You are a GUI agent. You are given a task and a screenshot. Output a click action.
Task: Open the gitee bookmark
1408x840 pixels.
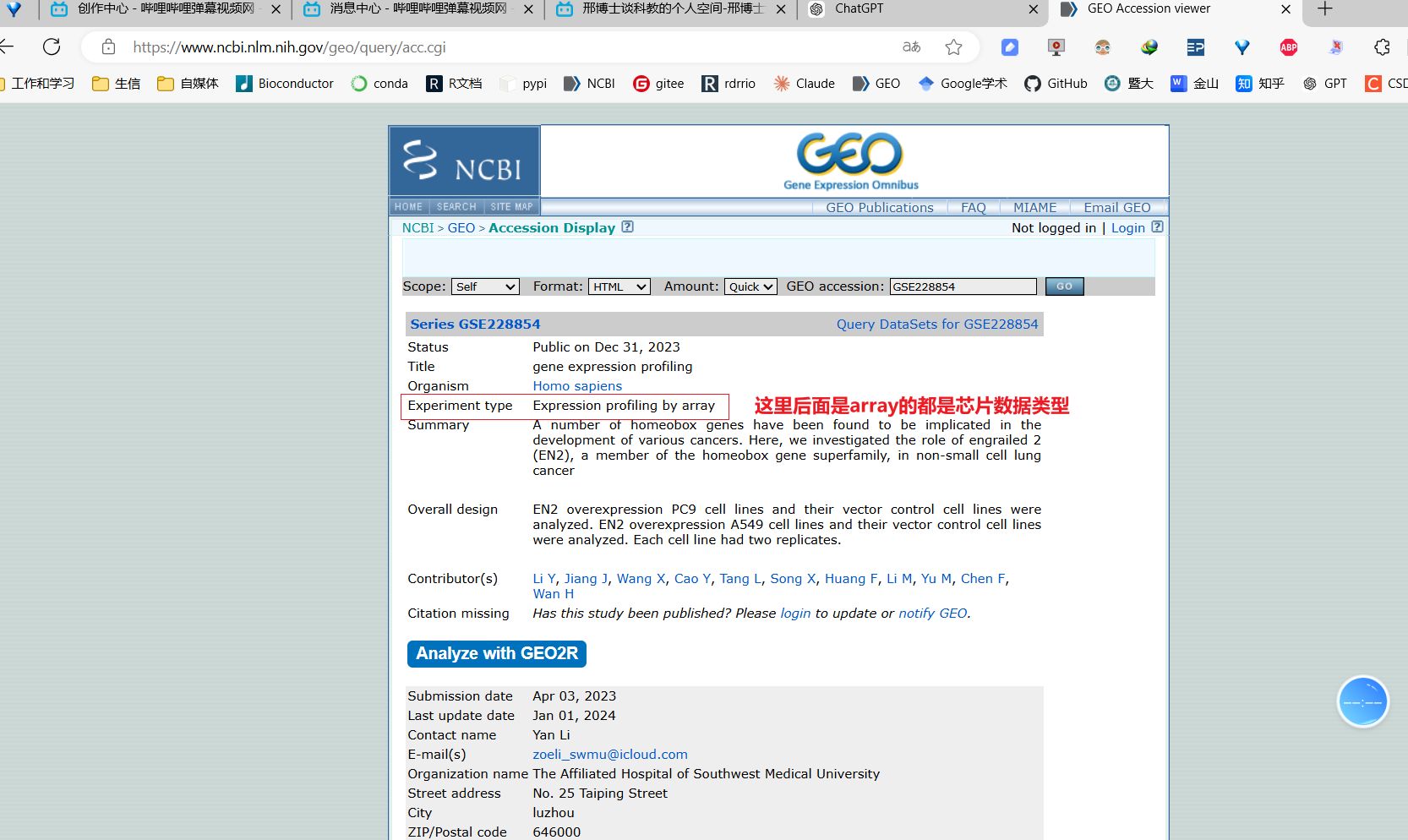[x=658, y=83]
